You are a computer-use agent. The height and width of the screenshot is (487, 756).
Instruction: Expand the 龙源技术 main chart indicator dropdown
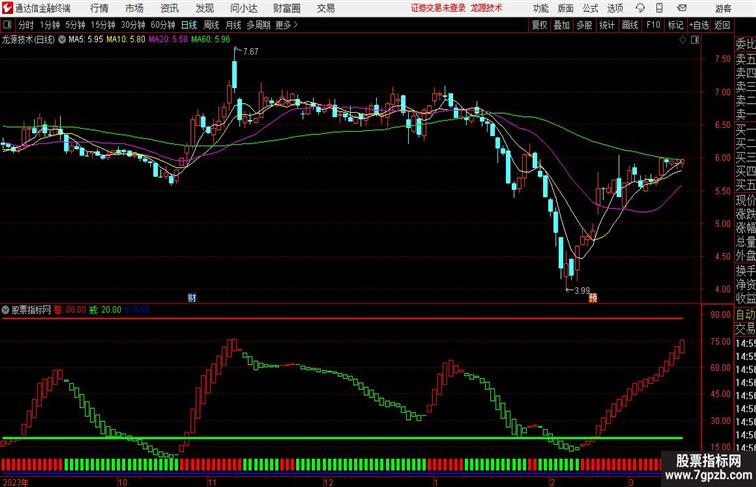tap(62, 40)
